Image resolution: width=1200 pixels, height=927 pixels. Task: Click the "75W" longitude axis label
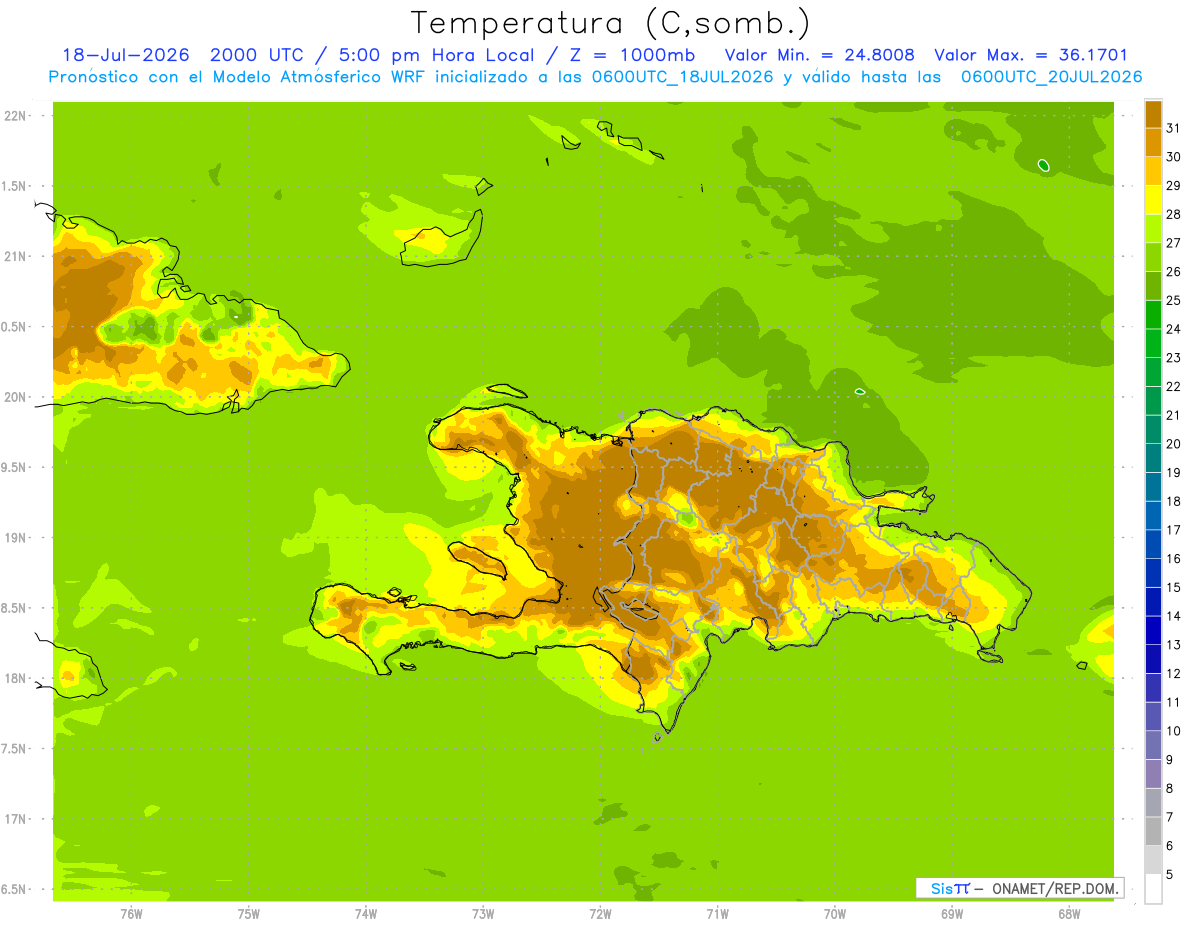(x=248, y=913)
